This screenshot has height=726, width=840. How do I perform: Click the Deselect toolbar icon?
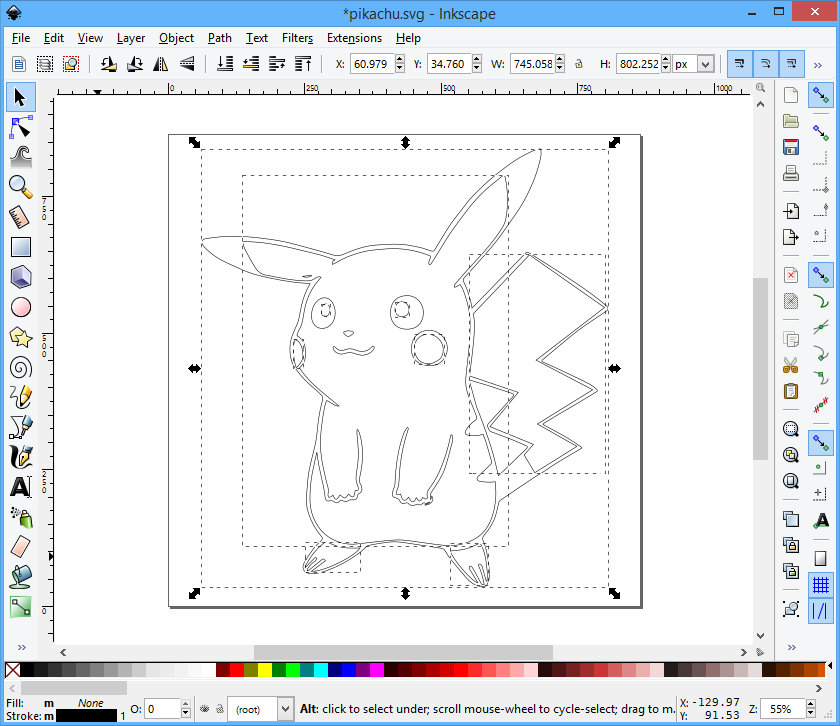click(71, 64)
